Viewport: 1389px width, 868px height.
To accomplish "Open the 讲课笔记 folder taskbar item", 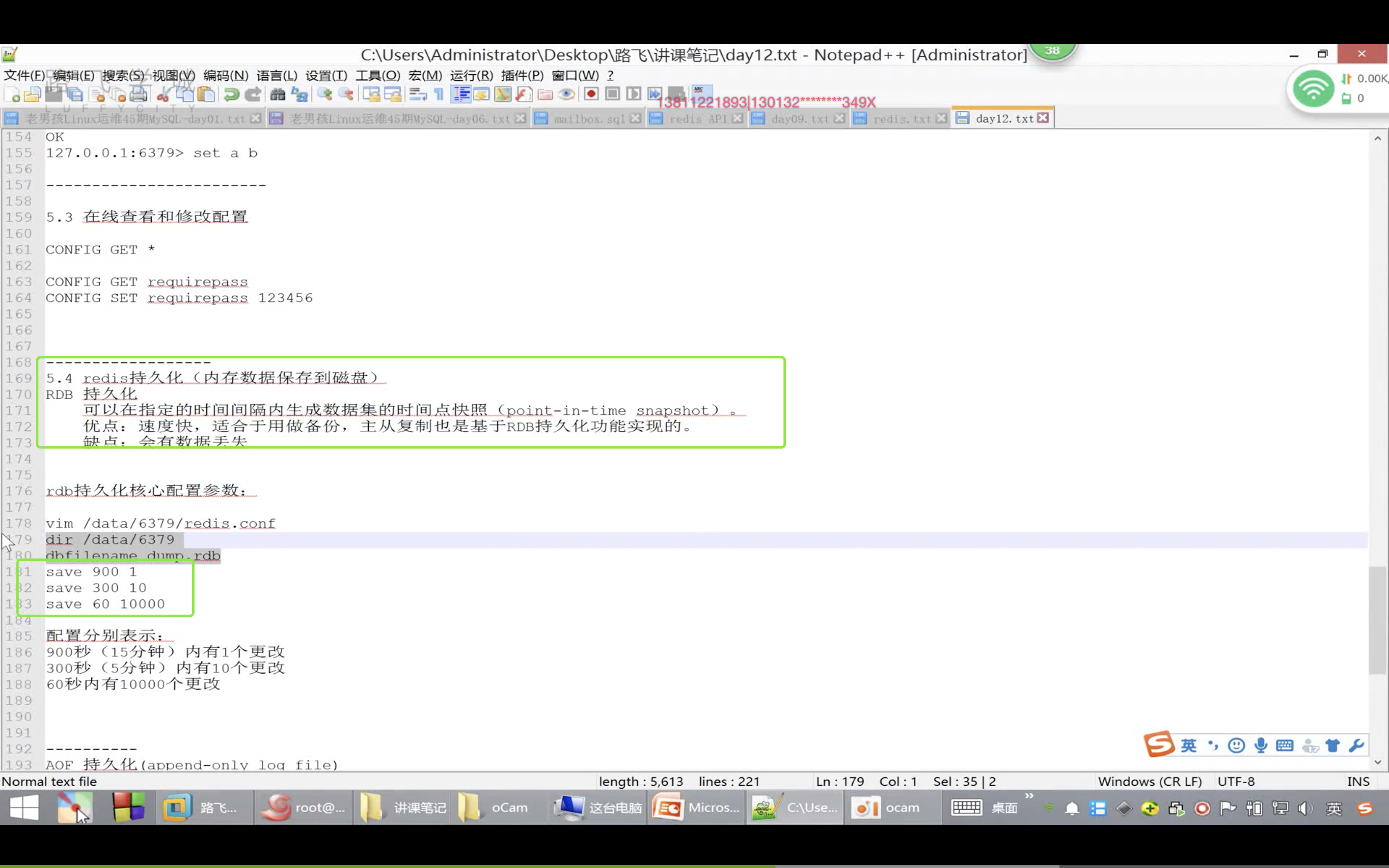I will tap(403, 808).
